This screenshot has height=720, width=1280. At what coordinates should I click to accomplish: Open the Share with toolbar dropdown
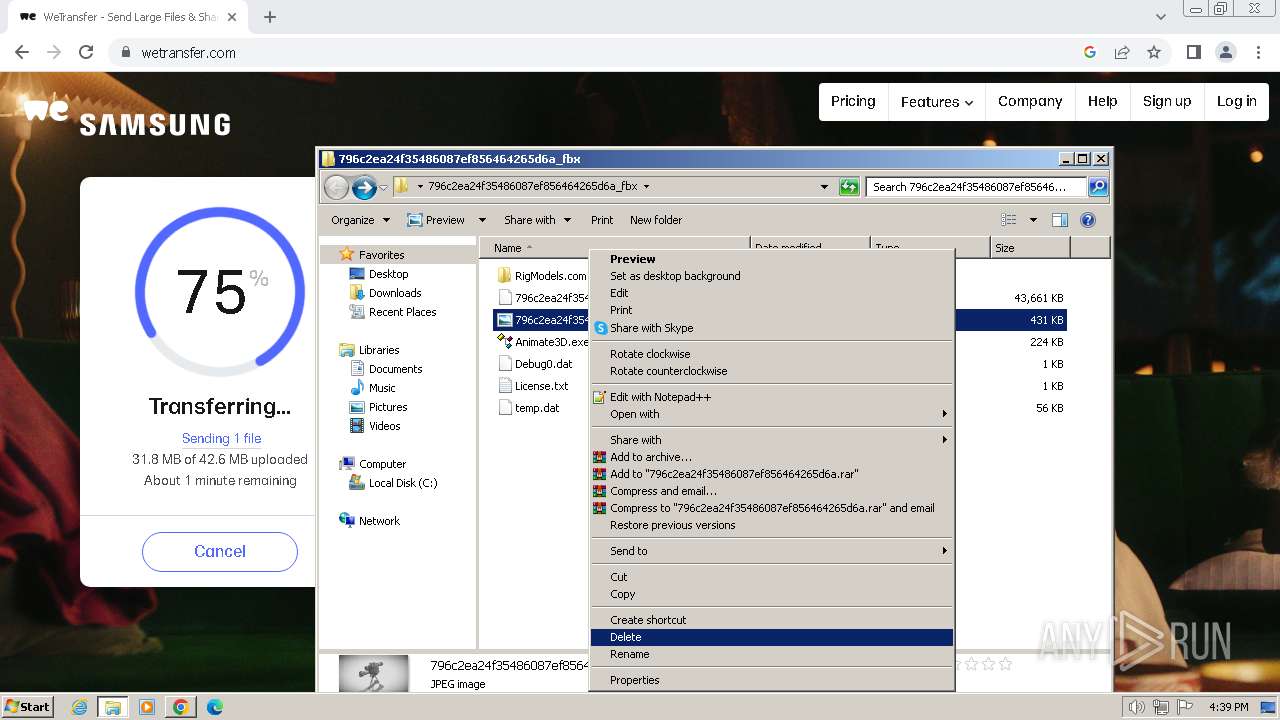click(x=537, y=220)
